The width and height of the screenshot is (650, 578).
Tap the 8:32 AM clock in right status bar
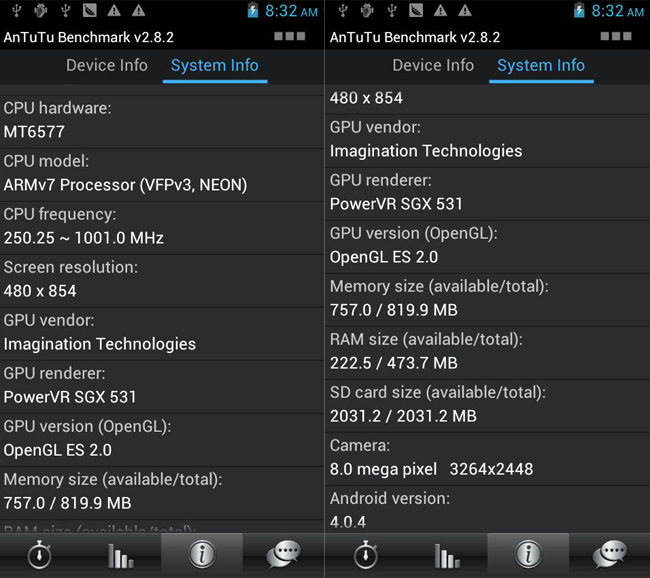pyautogui.click(x=618, y=11)
